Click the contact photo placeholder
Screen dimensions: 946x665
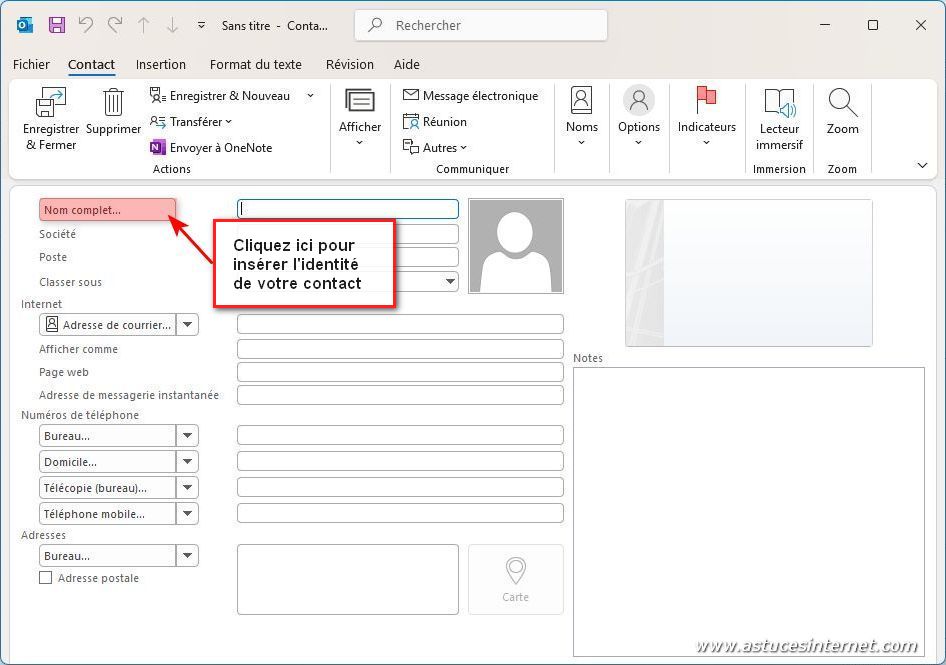(x=515, y=246)
